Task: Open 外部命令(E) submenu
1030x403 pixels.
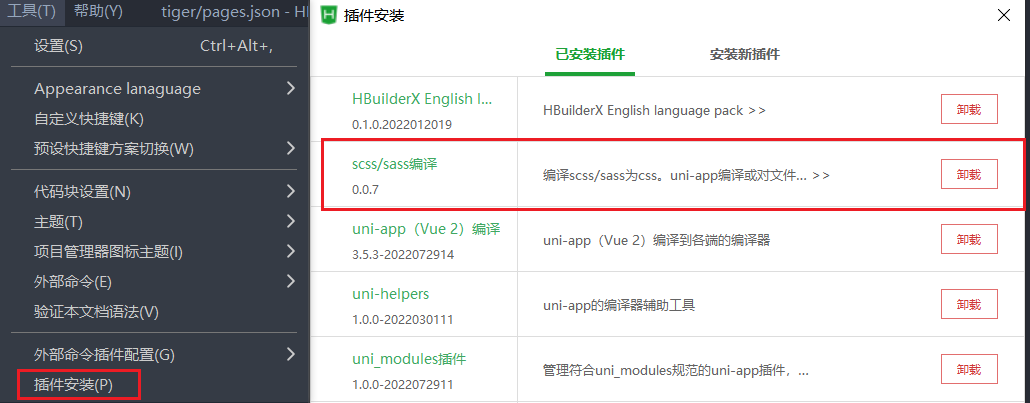Action: point(154,282)
